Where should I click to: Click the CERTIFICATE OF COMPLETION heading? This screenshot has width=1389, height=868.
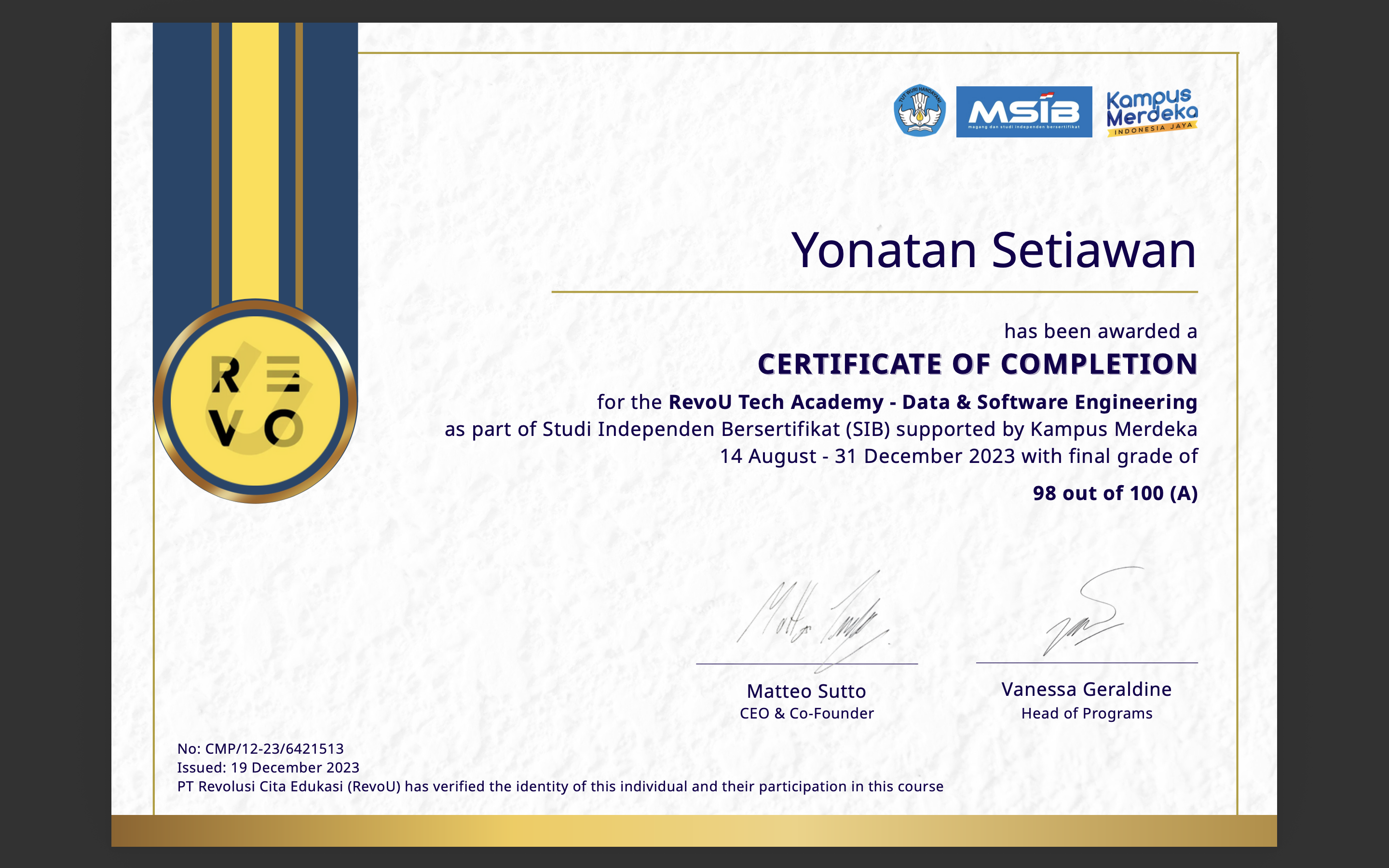[978, 364]
